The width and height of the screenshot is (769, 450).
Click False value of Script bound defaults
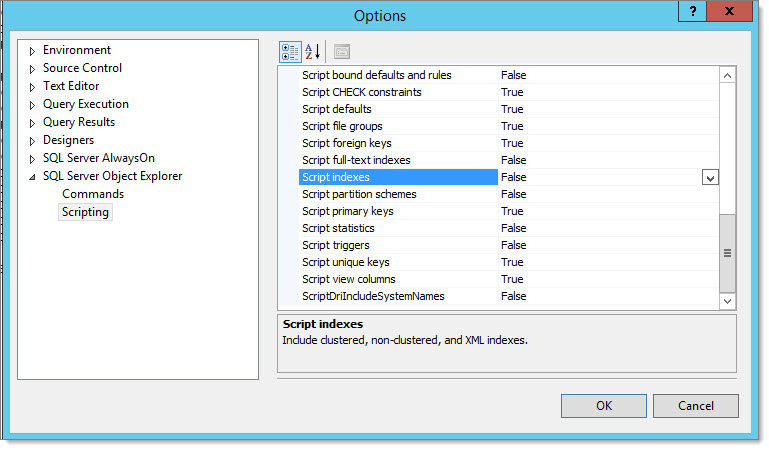click(x=513, y=75)
